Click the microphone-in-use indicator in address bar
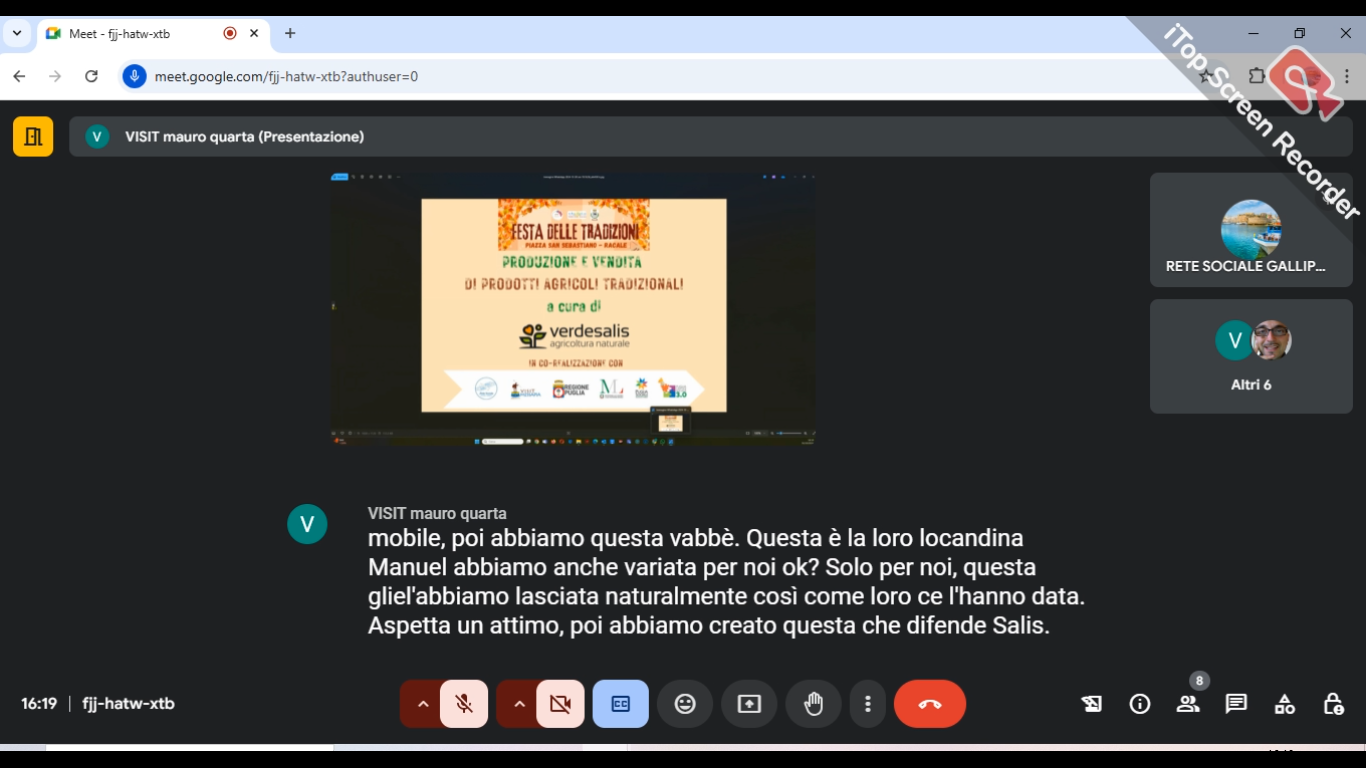The image size is (1366, 768). [134, 76]
